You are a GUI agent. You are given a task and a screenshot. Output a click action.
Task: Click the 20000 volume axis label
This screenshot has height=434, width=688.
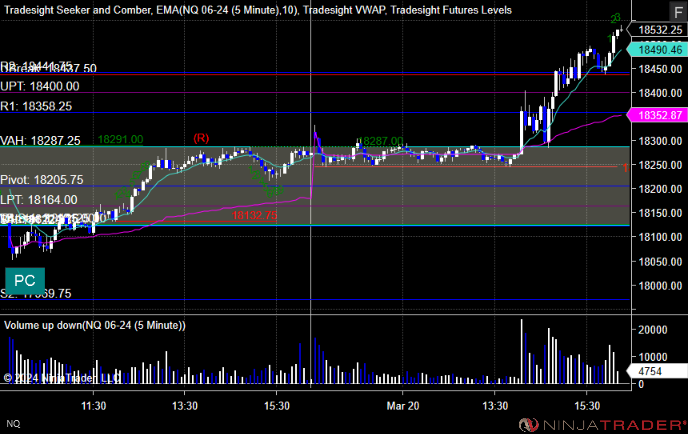coord(652,330)
